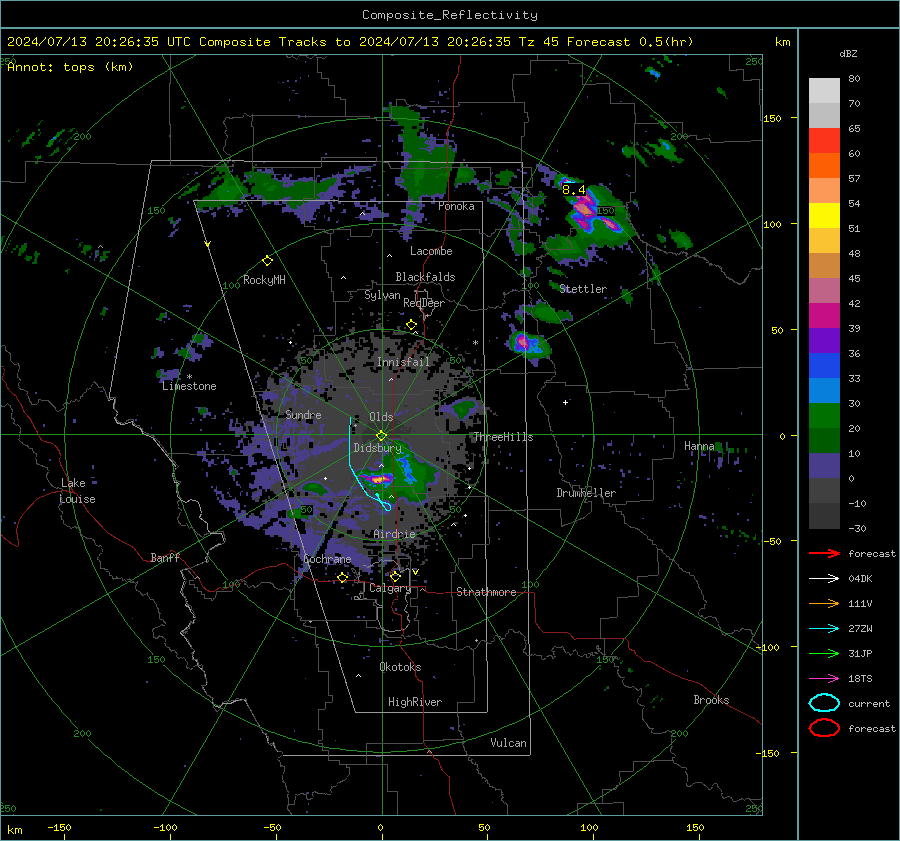Click the Composite_Reflectivity window title
The width and height of the screenshot is (900, 841).
[x=449, y=15]
